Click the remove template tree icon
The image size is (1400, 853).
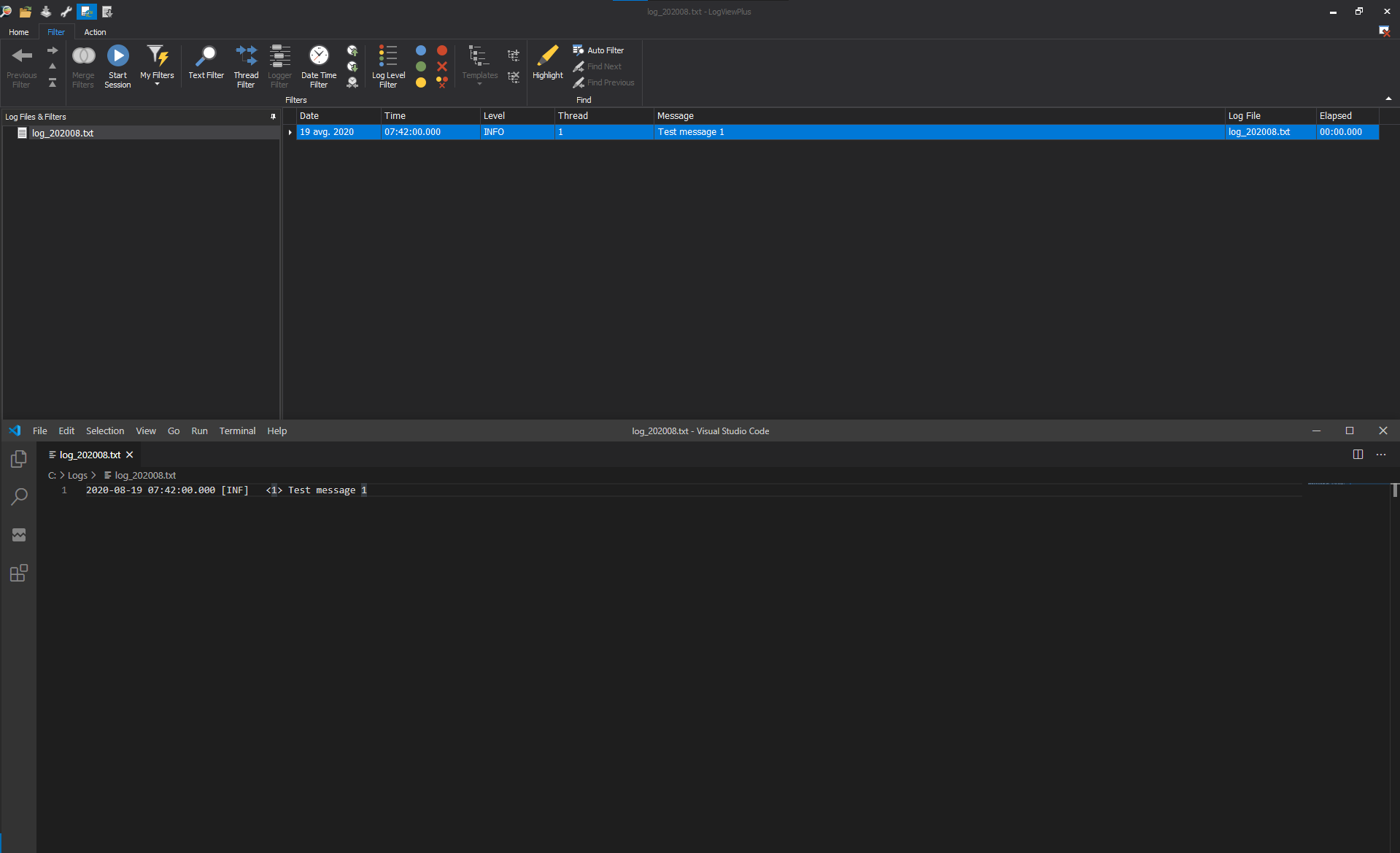point(514,77)
